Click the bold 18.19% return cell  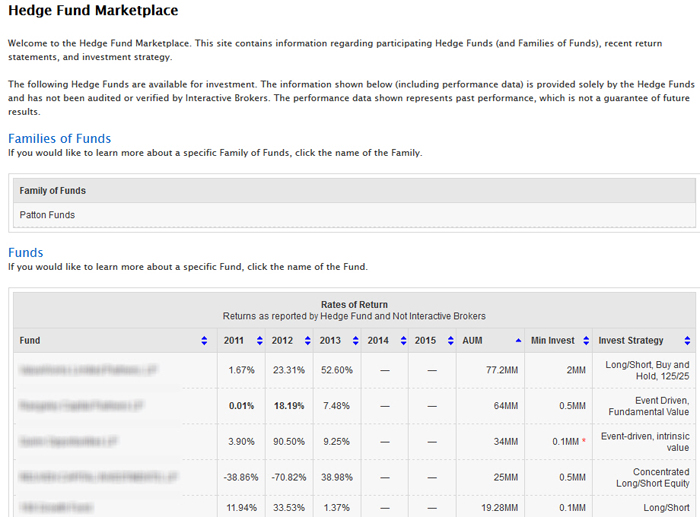tap(289, 406)
